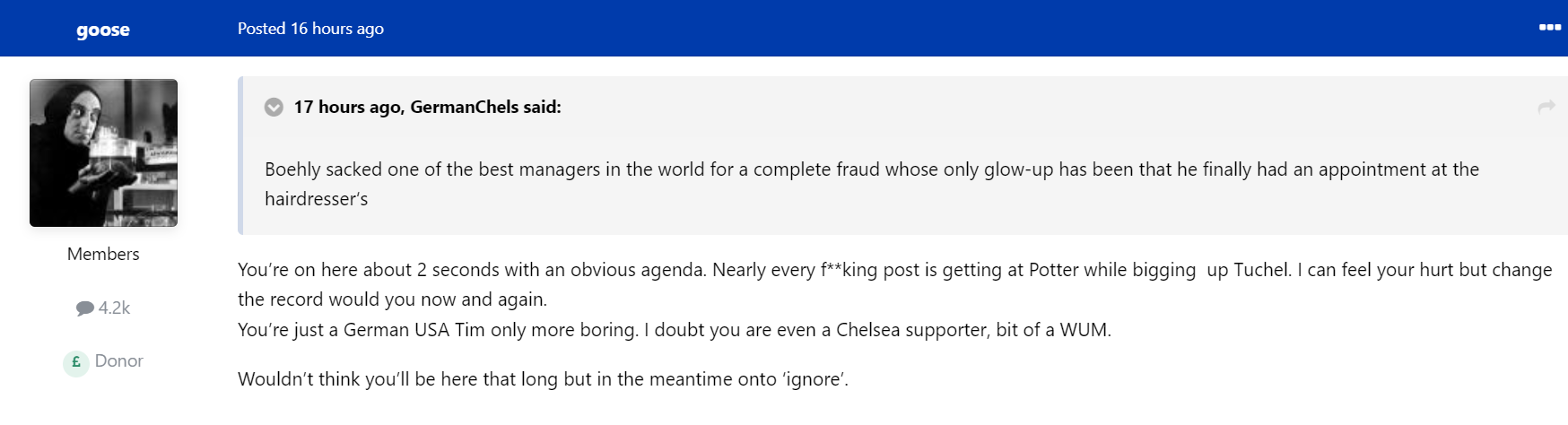Click the Donor label under the avatar
This screenshot has width=1568, height=425.
119,360
